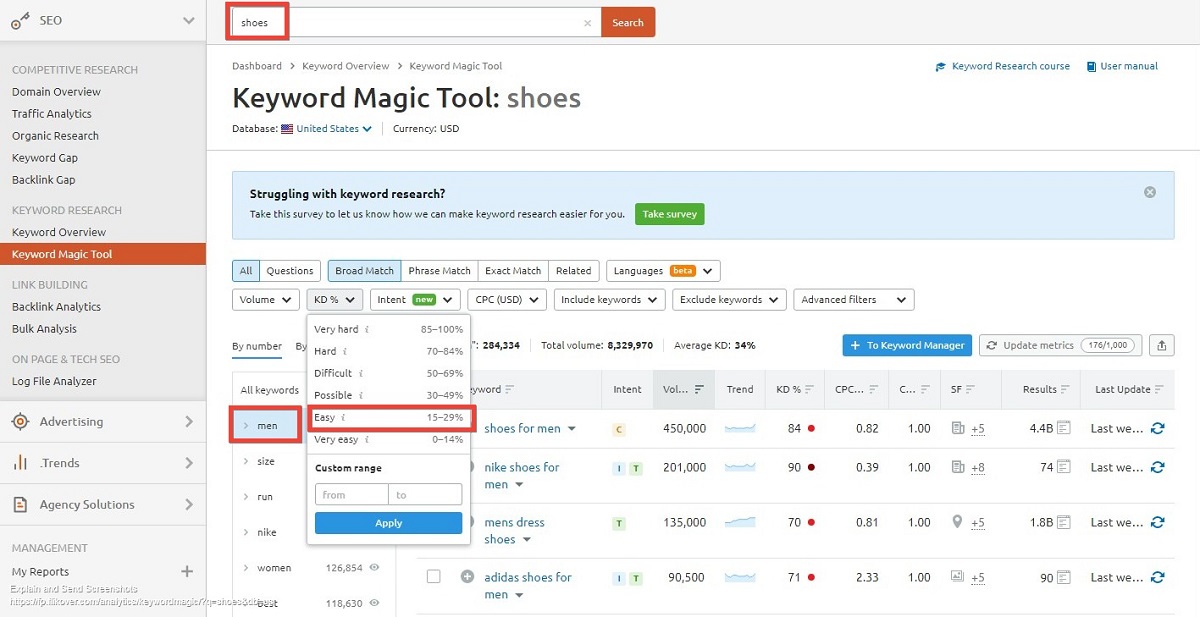
Task: Click To Keyword Manager button
Action: click(907, 345)
